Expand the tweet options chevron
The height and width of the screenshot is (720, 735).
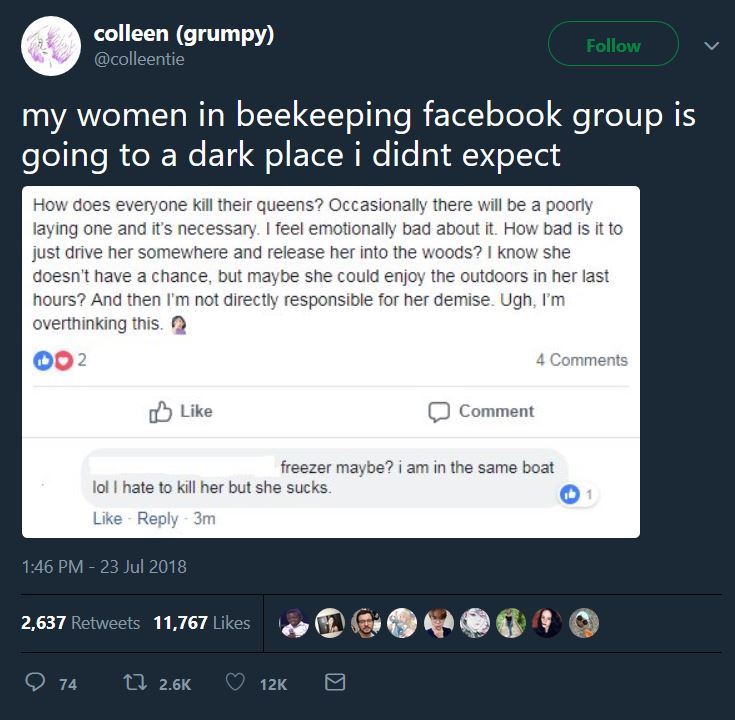[x=711, y=46]
